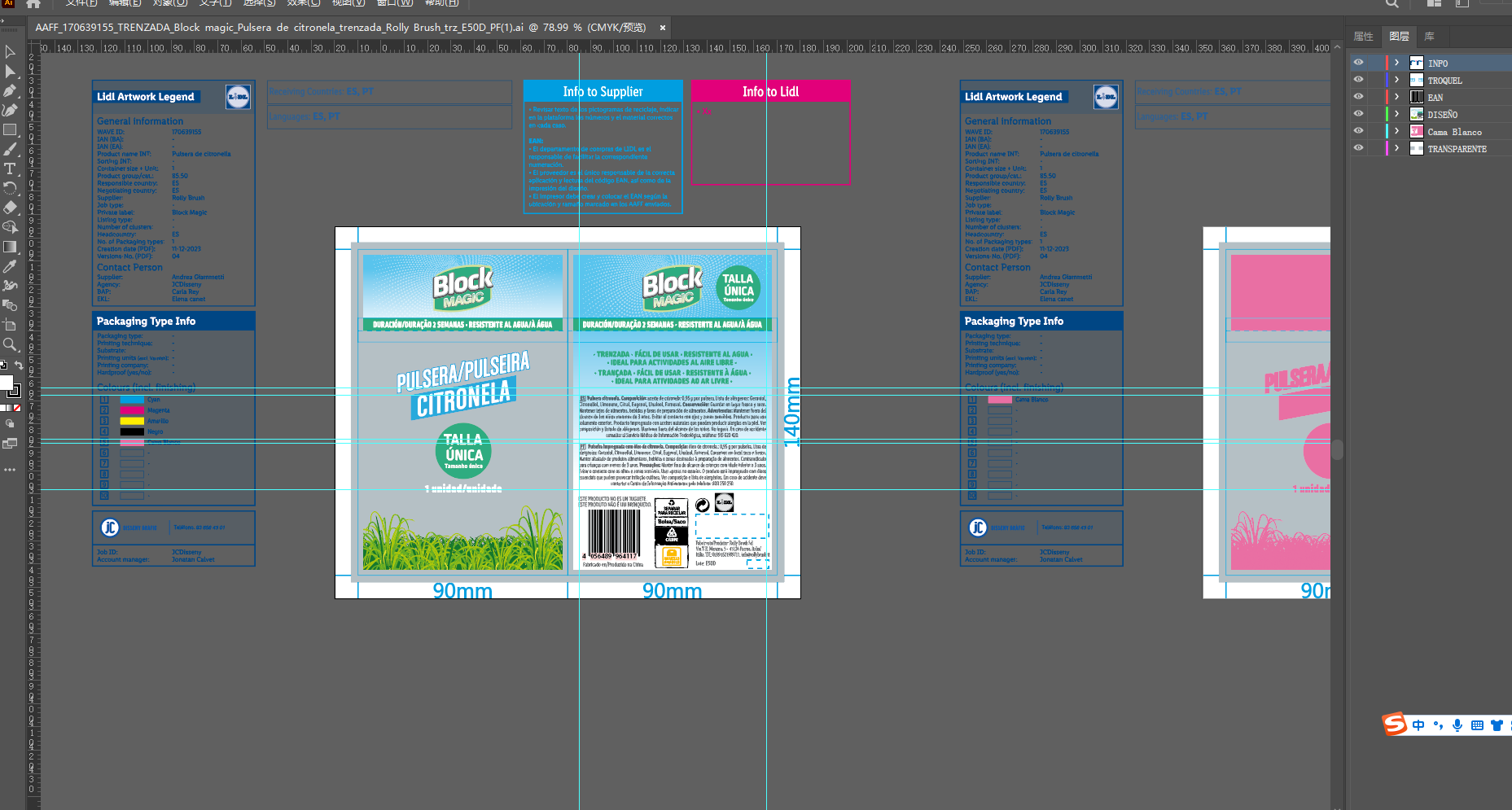Click the Sogou IME logo icon
Screen dimensions: 1512x810
point(1395,725)
